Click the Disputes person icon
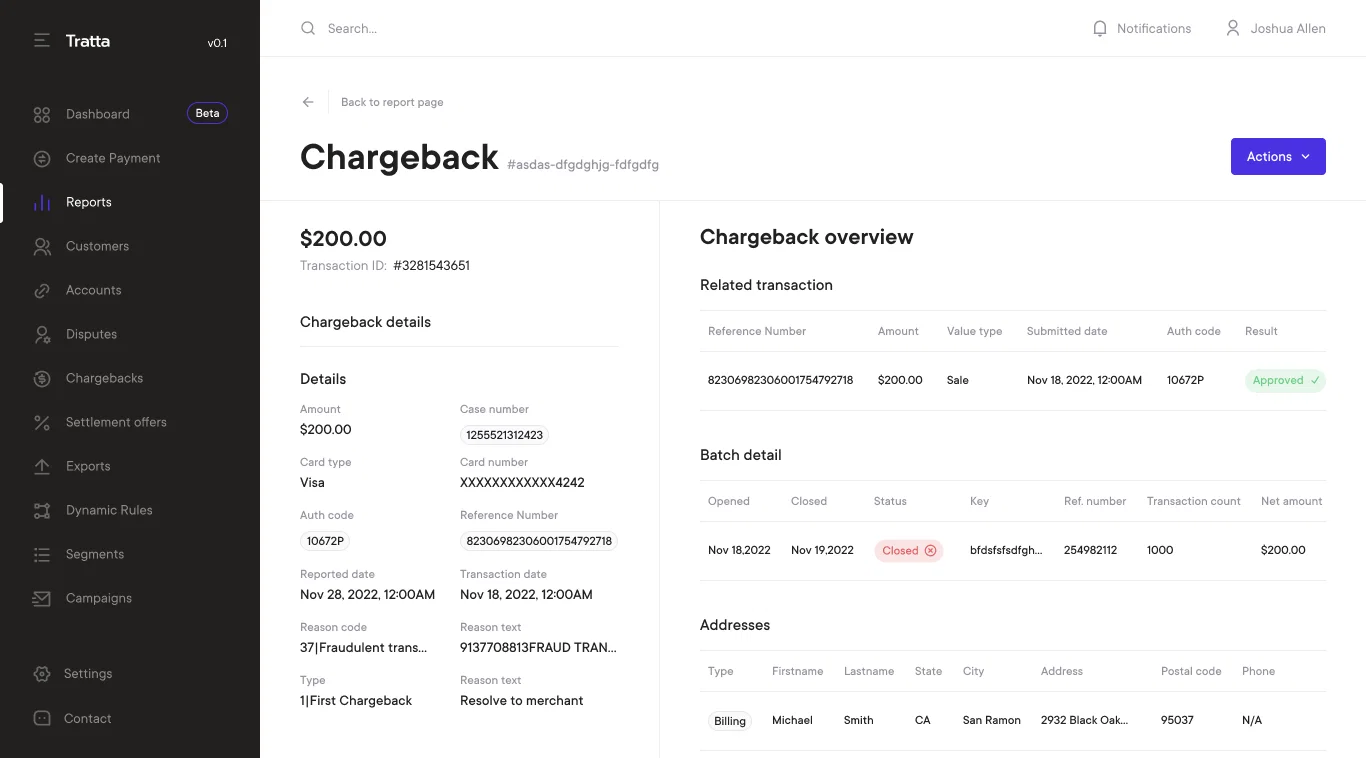 [41, 334]
